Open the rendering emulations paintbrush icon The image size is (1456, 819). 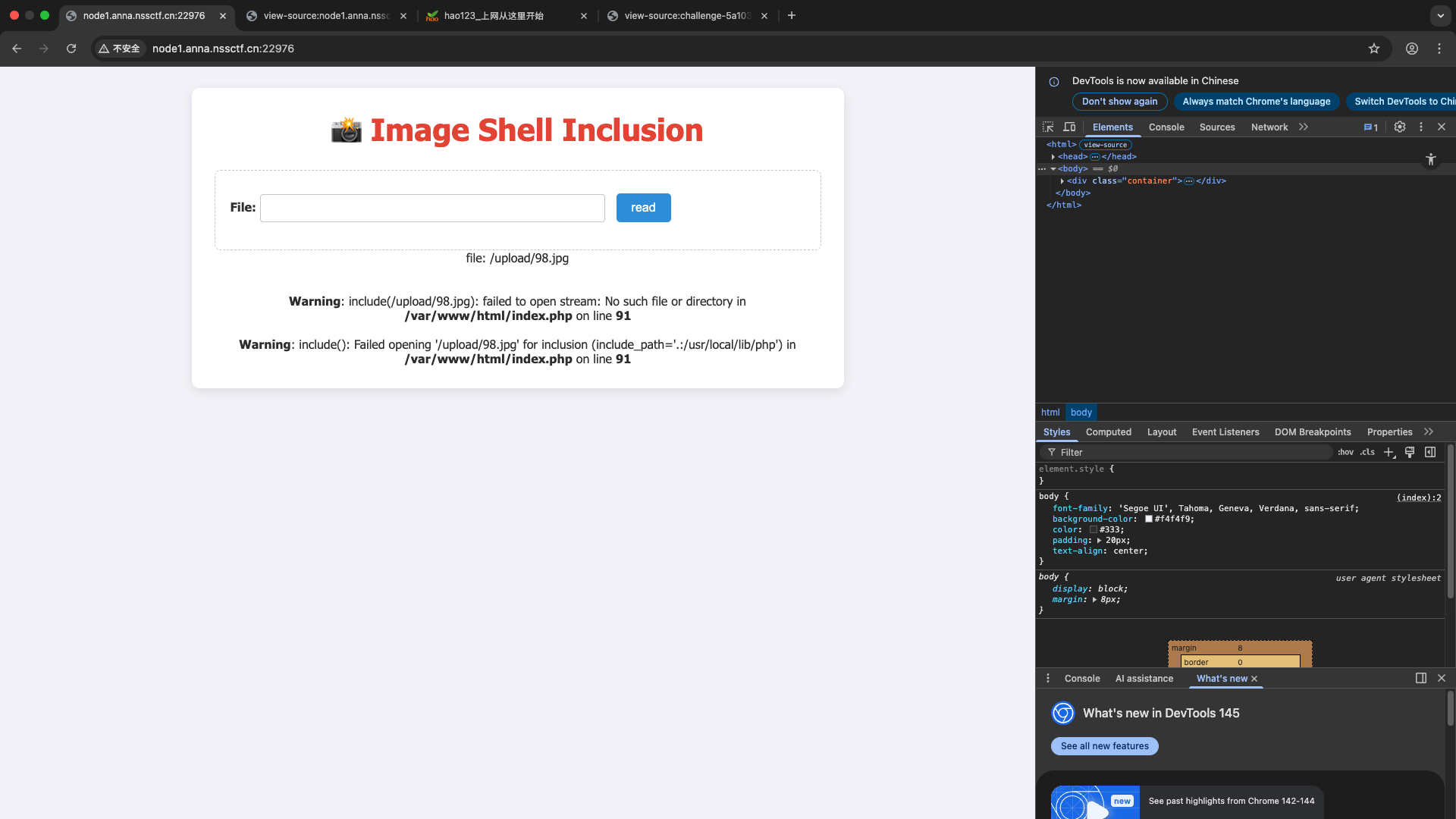tap(1410, 452)
